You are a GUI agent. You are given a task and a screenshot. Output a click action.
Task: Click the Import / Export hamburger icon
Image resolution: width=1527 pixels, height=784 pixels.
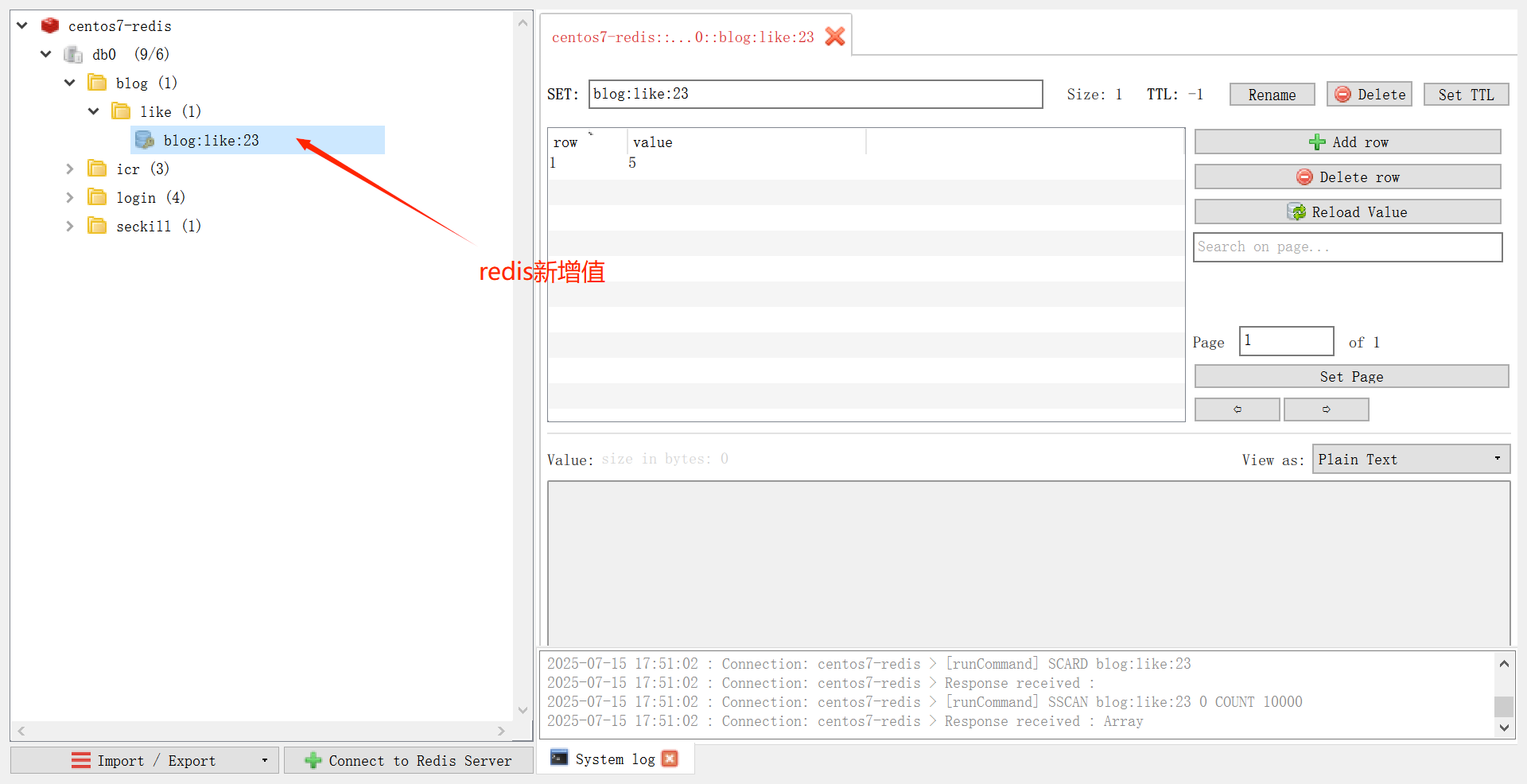click(x=81, y=760)
